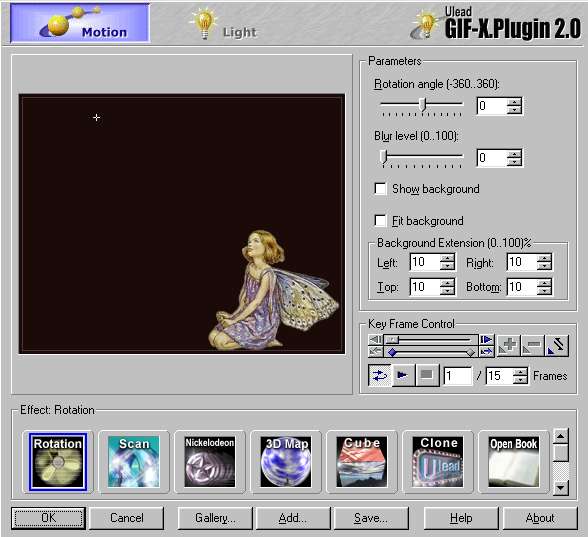Remove key frame with minus icon
This screenshot has width=588, height=537.
(x=532, y=345)
